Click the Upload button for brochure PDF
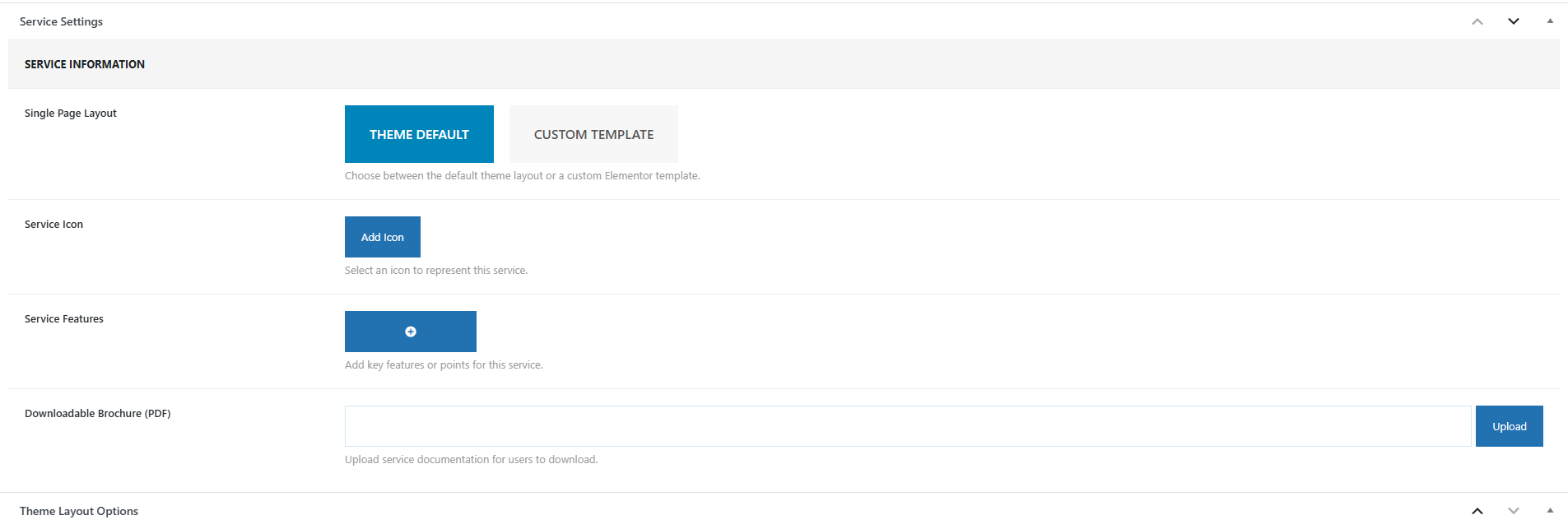 (x=1509, y=426)
